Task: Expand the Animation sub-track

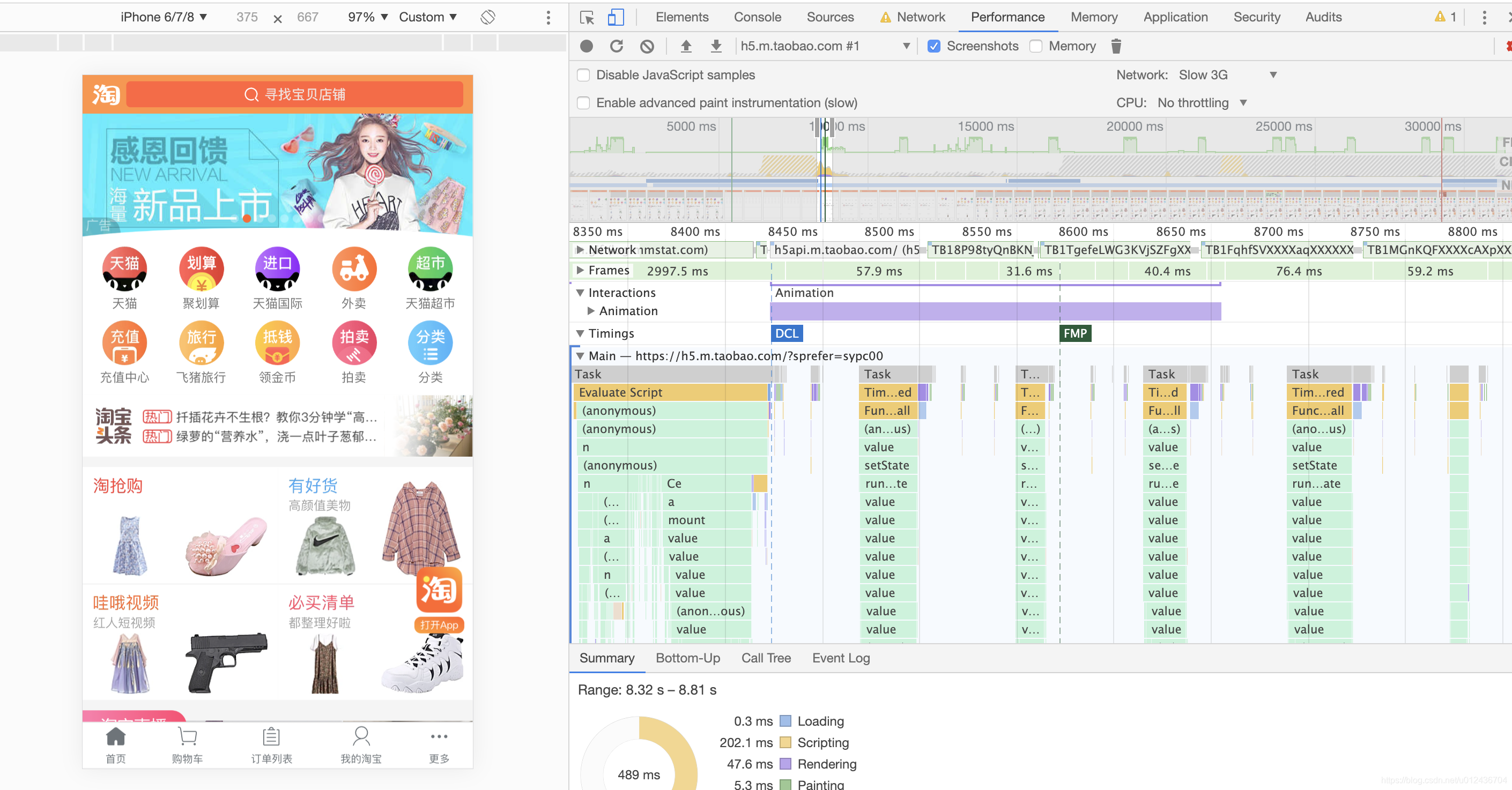Action: click(591, 311)
